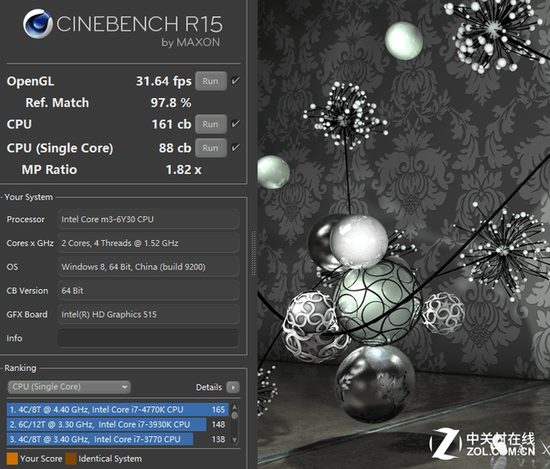Click the Details label in Ranking
The width and height of the screenshot is (550, 469).
coord(209,387)
